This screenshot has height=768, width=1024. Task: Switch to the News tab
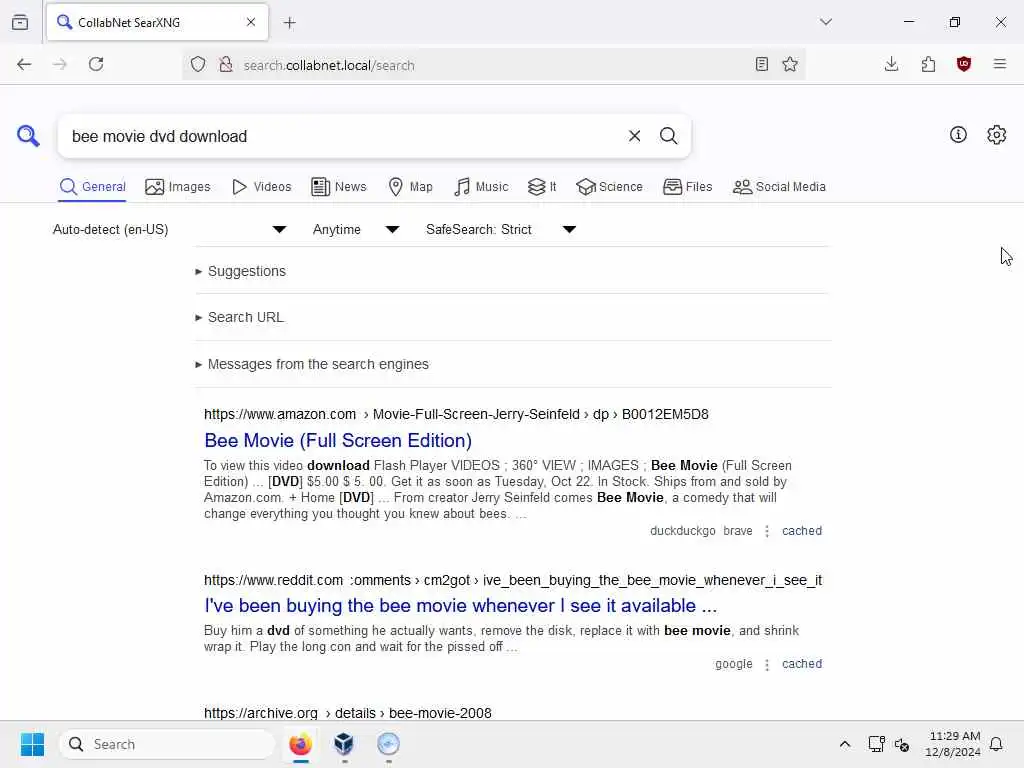(339, 187)
